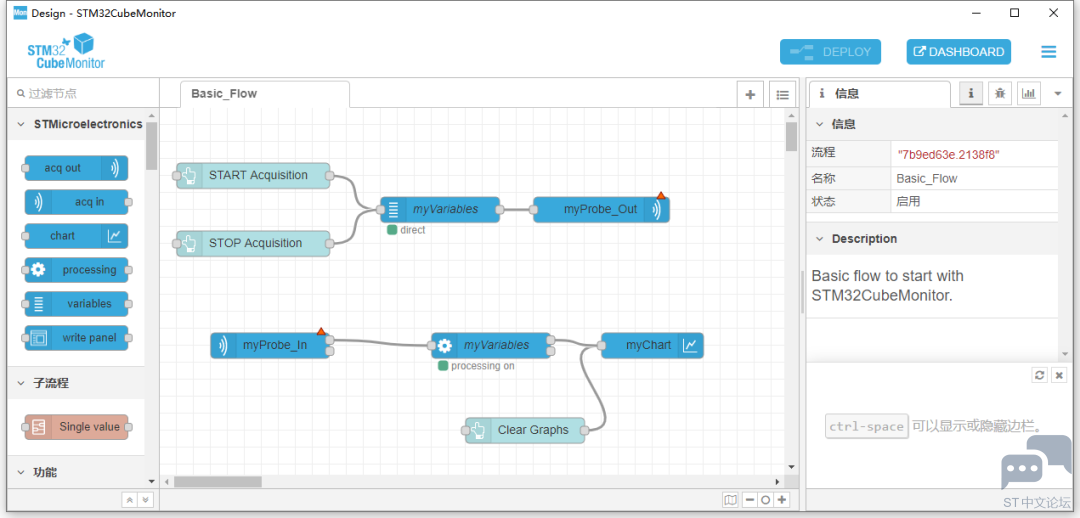Open the 信息 sidebar tab
The image size is (1080, 518).
879,94
